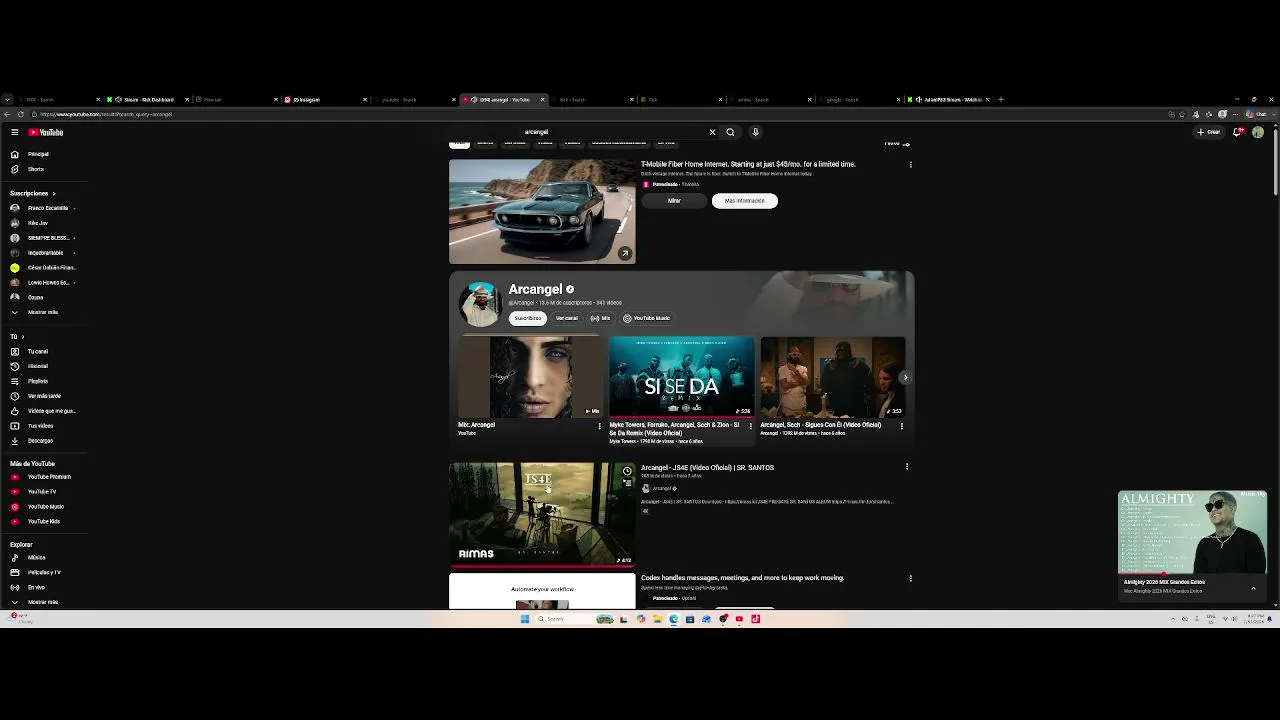The image size is (1280, 720).
Task: Open options for Arcangel JS4E video
Action: (907, 467)
